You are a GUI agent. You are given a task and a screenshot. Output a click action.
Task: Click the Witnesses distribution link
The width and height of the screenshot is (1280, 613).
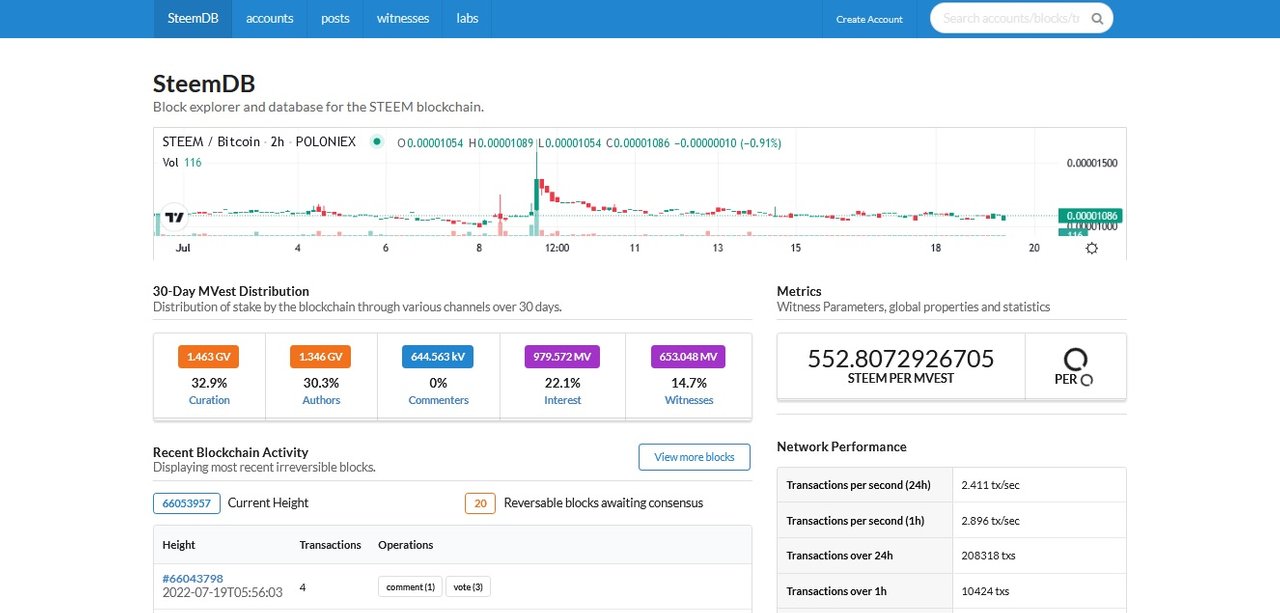tap(689, 400)
